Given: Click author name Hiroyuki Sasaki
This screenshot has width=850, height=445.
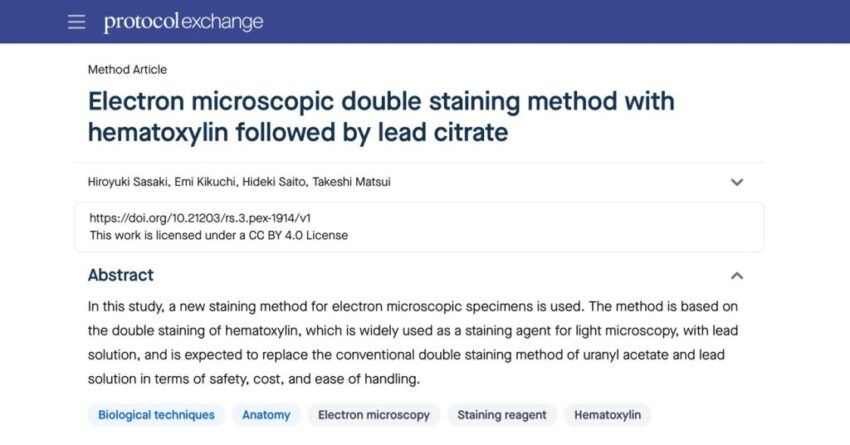Looking at the screenshot, I should (x=128, y=182).
